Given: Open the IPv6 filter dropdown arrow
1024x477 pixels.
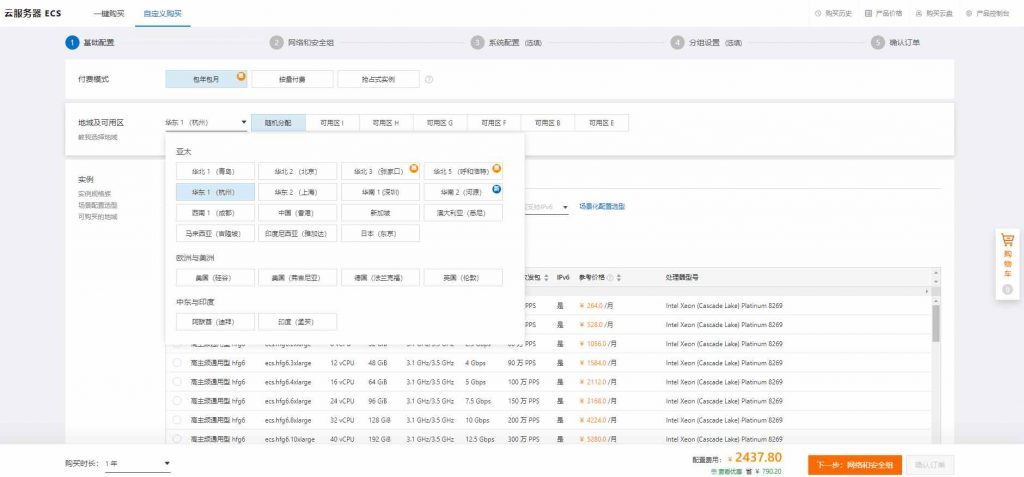Looking at the screenshot, I should click(565, 207).
